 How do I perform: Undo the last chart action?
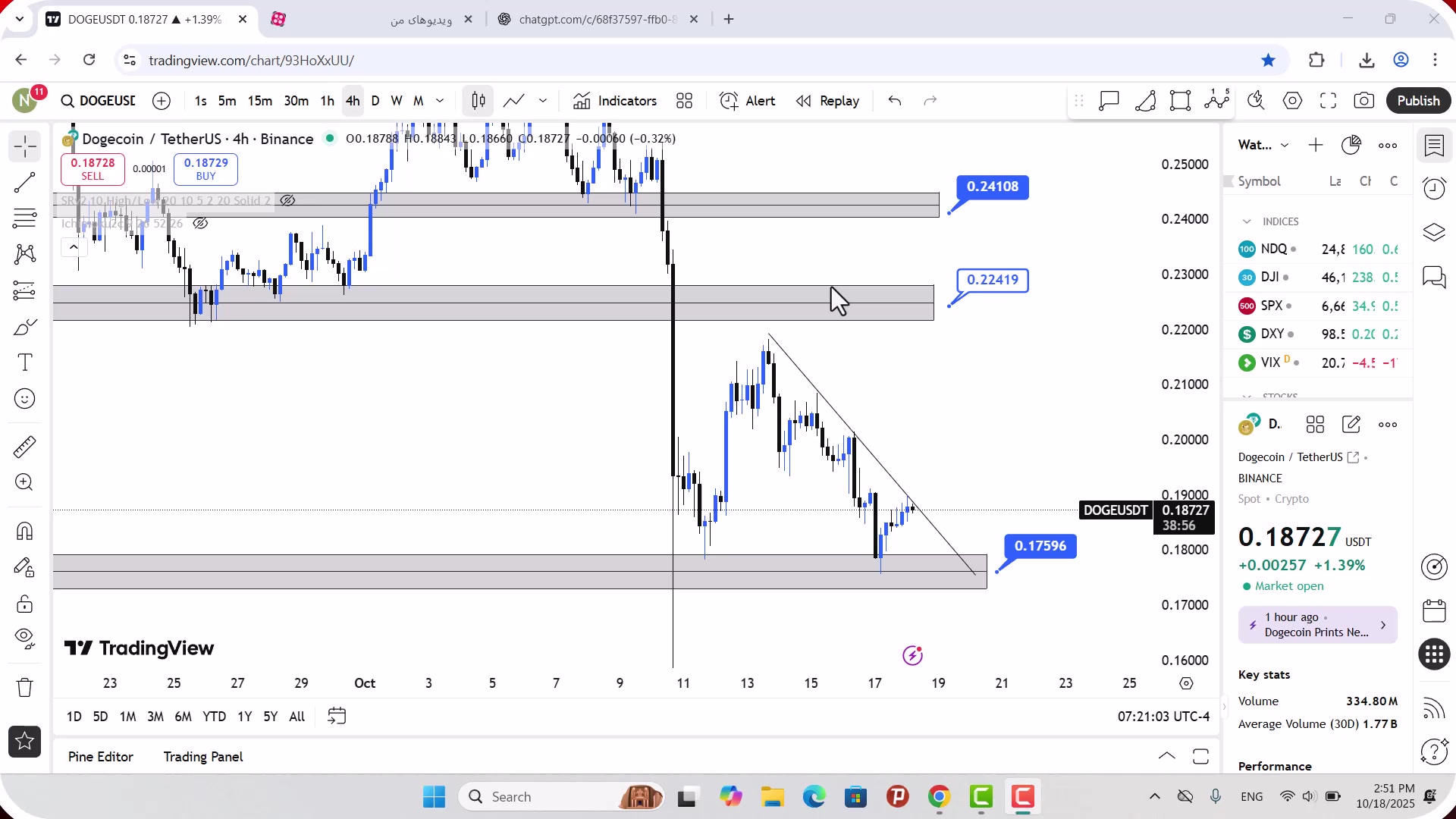[895, 101]
